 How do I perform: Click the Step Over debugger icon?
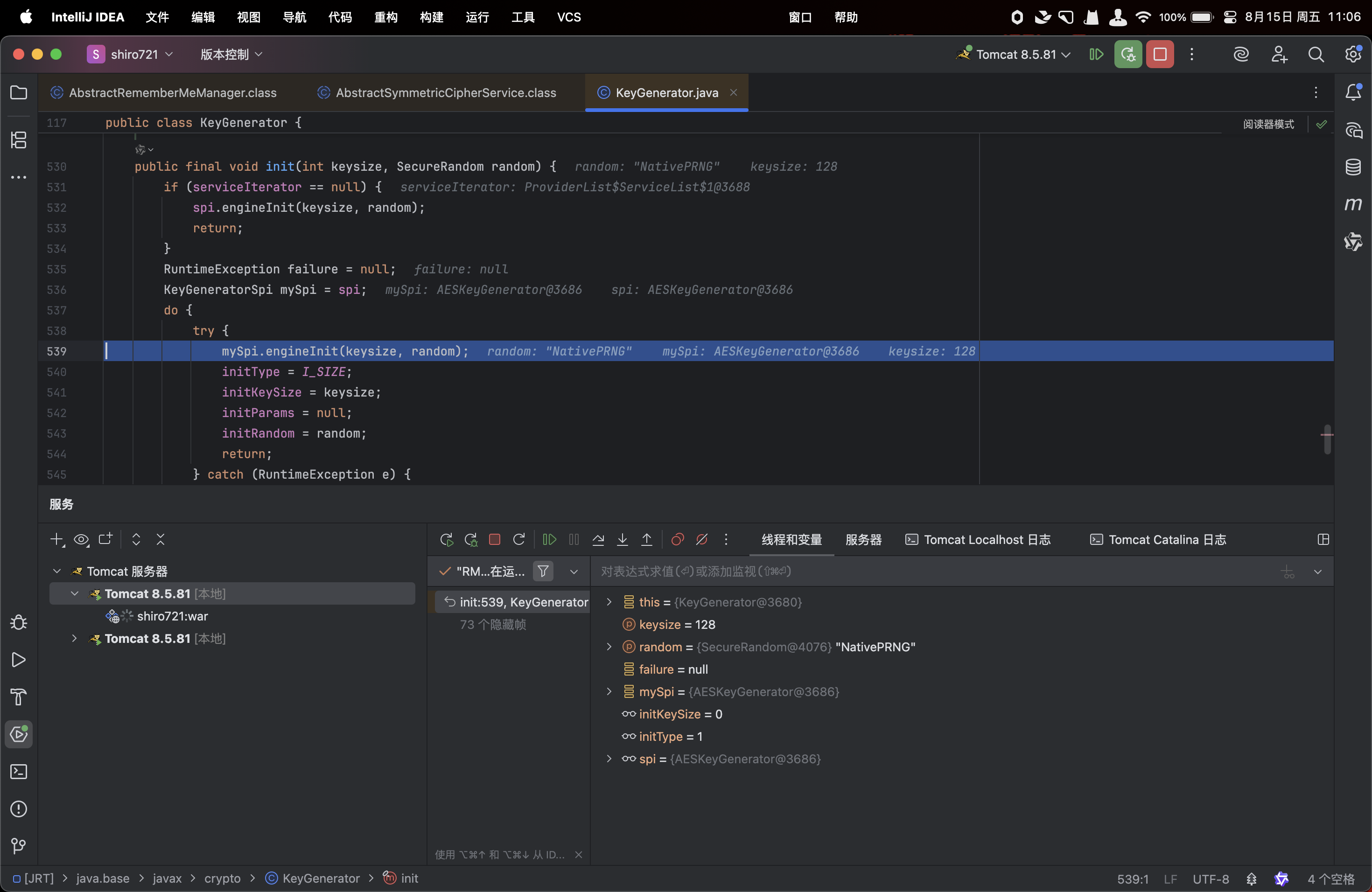pos(598,539)
